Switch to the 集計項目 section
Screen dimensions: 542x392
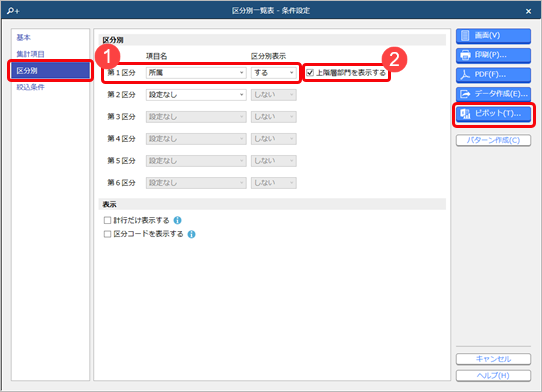tap(30, 54)
